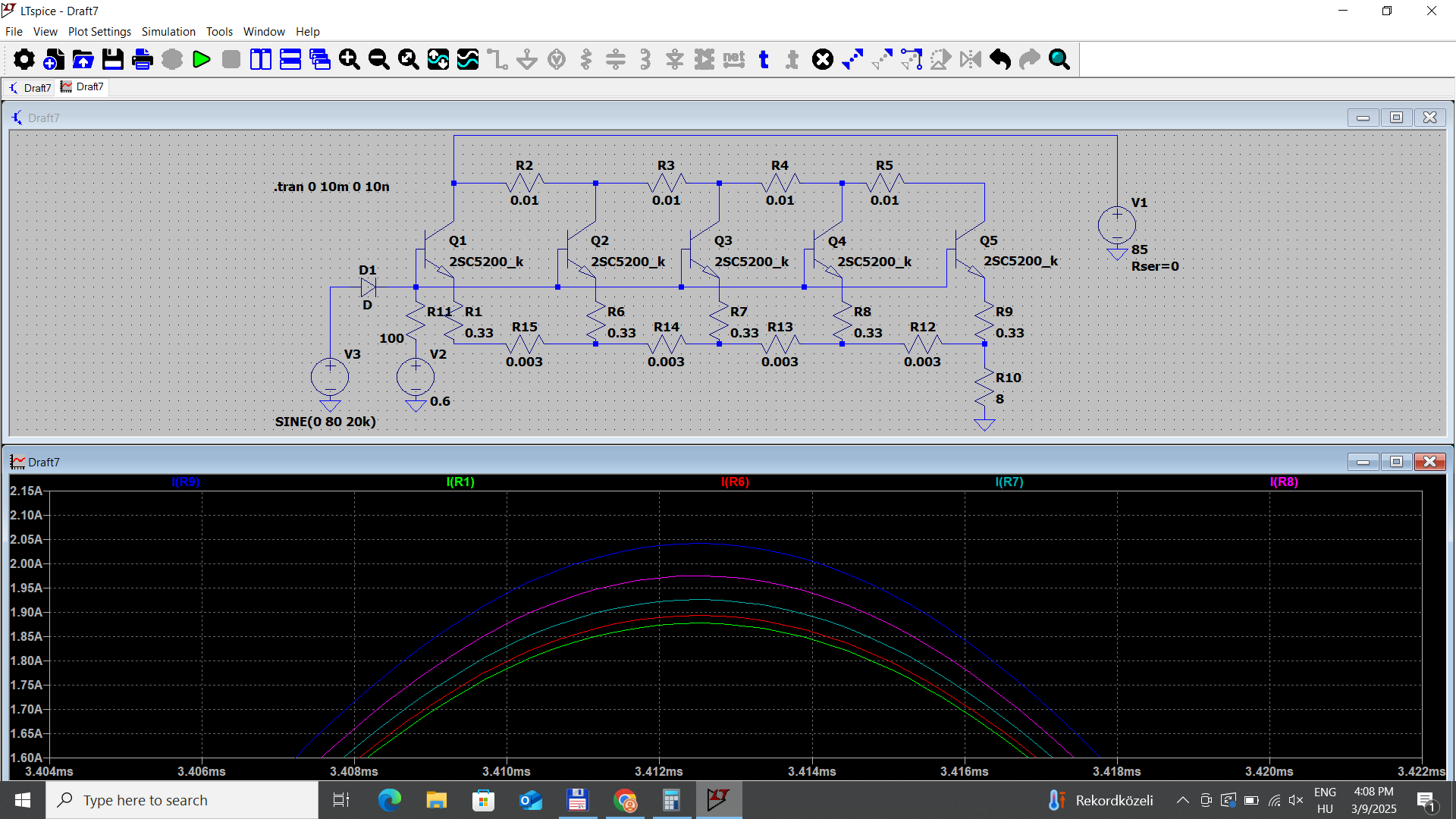Click the I(R8) magenta trace label
This screenshot has width=1456, height=819.
pos(1284,482)
